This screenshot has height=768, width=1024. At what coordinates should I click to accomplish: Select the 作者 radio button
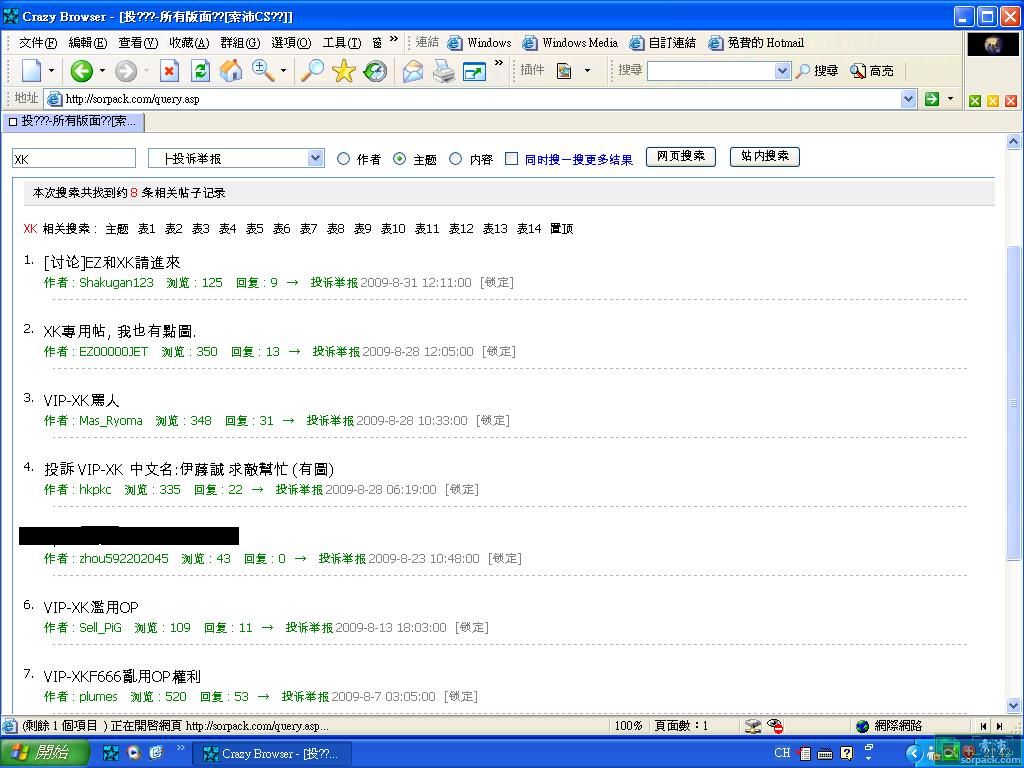click(344, 159)
